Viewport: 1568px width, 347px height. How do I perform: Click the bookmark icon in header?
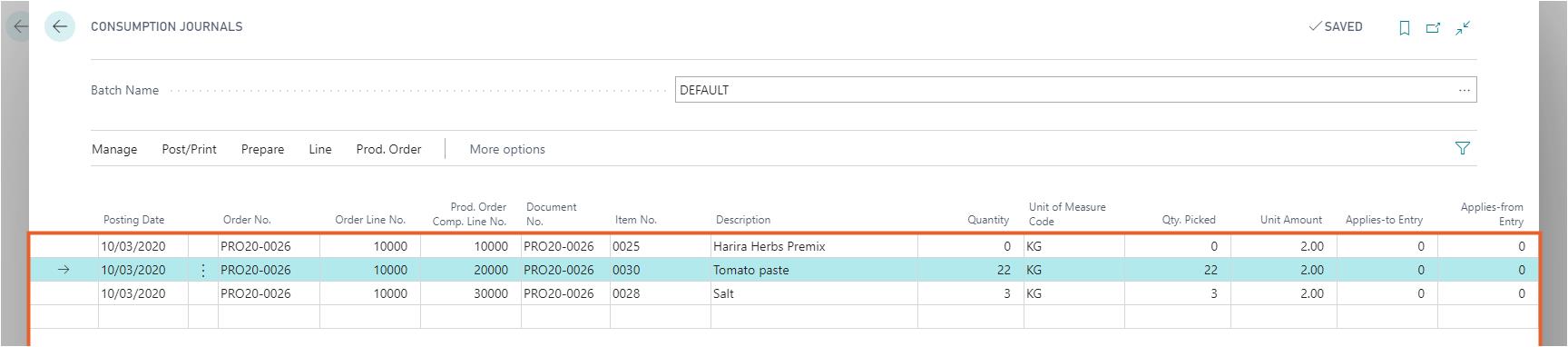point(1405,27)
